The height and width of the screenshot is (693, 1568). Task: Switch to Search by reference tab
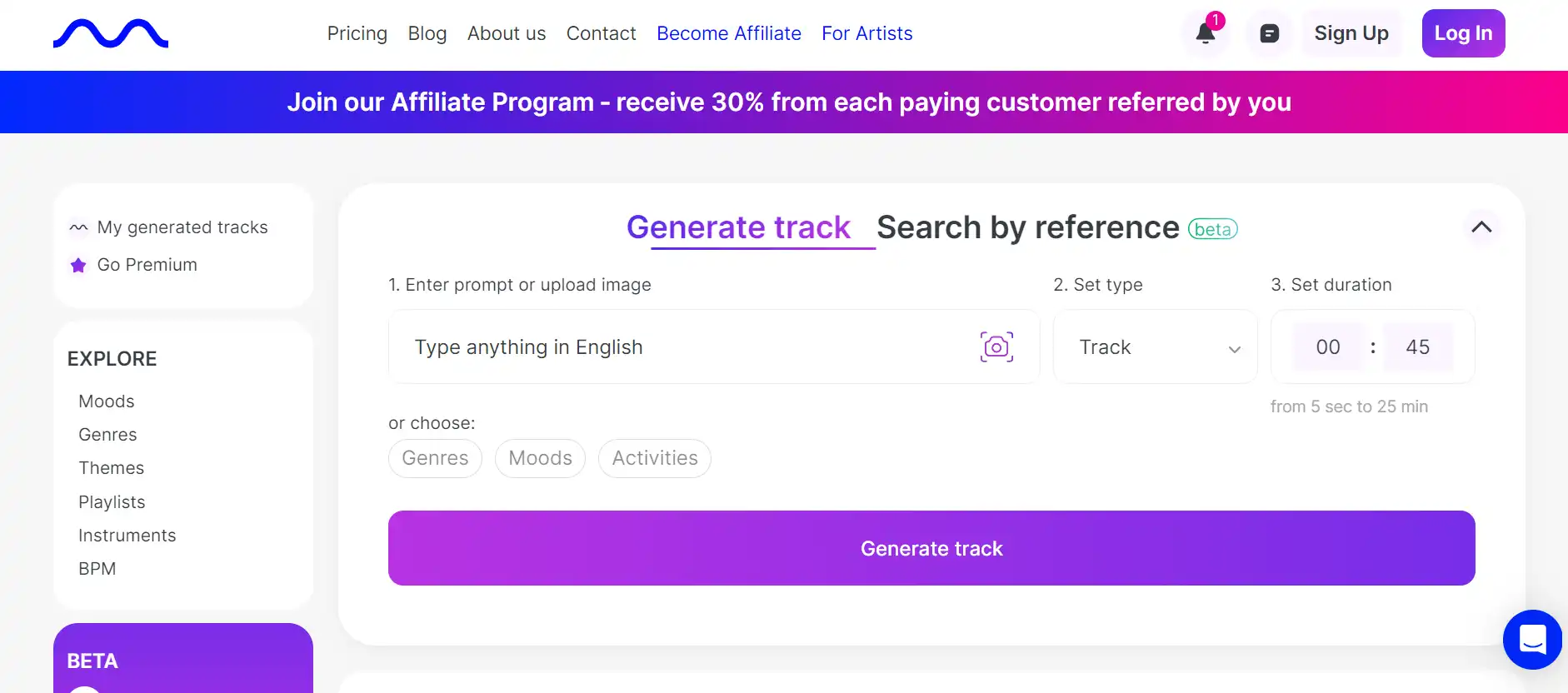point(1027,228)
